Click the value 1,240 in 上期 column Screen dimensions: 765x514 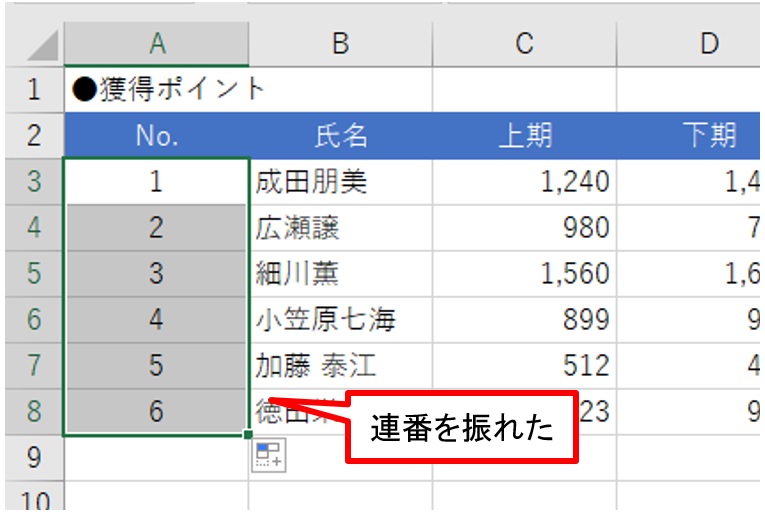pos(524,181)
